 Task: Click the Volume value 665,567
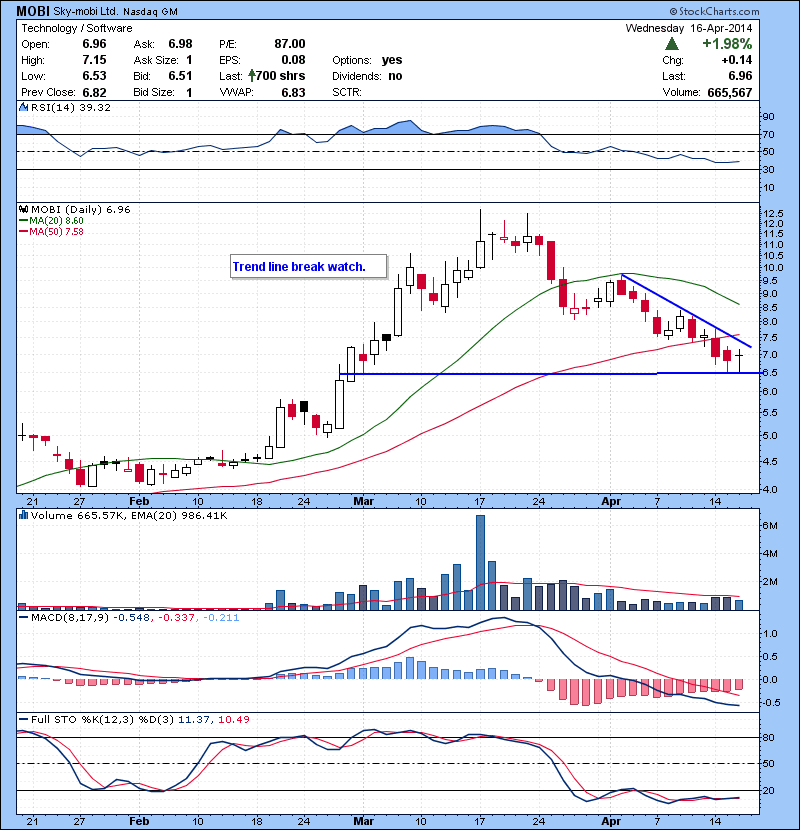coord(730,92)
